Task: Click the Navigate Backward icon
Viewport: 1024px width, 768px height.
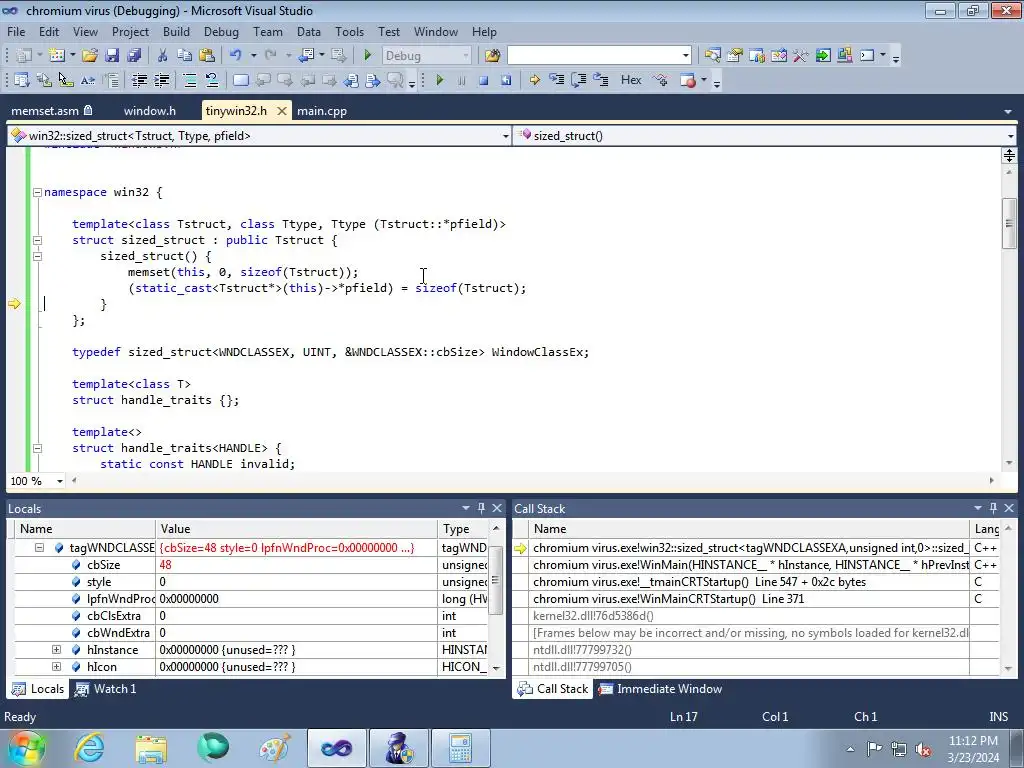Action: click(x=306, y=56)
